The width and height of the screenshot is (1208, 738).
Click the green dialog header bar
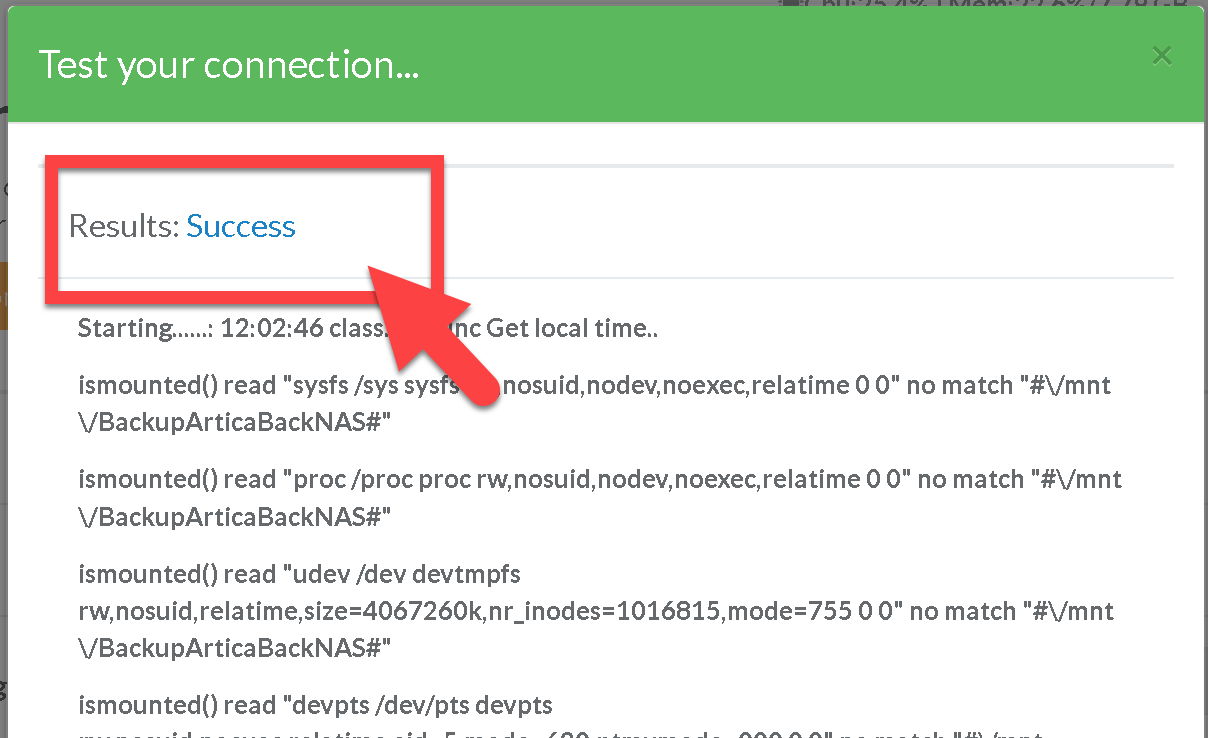700,65
